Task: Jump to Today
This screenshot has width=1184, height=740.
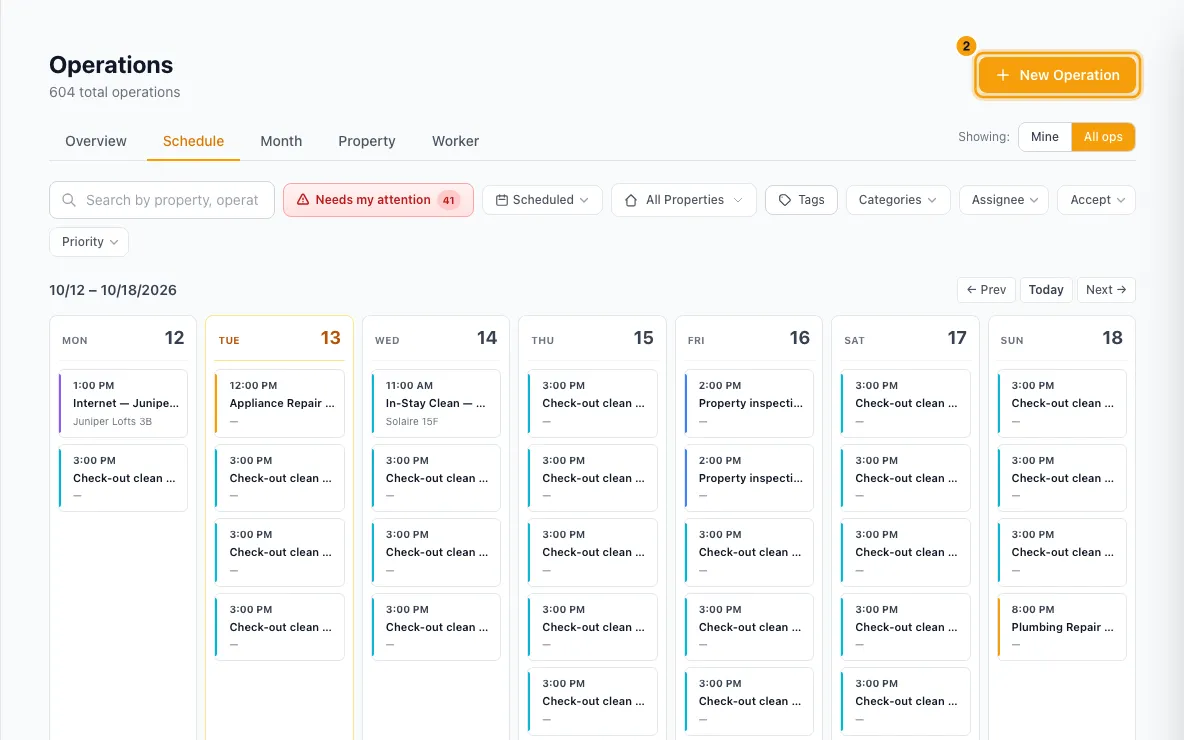Action: 1046,290
